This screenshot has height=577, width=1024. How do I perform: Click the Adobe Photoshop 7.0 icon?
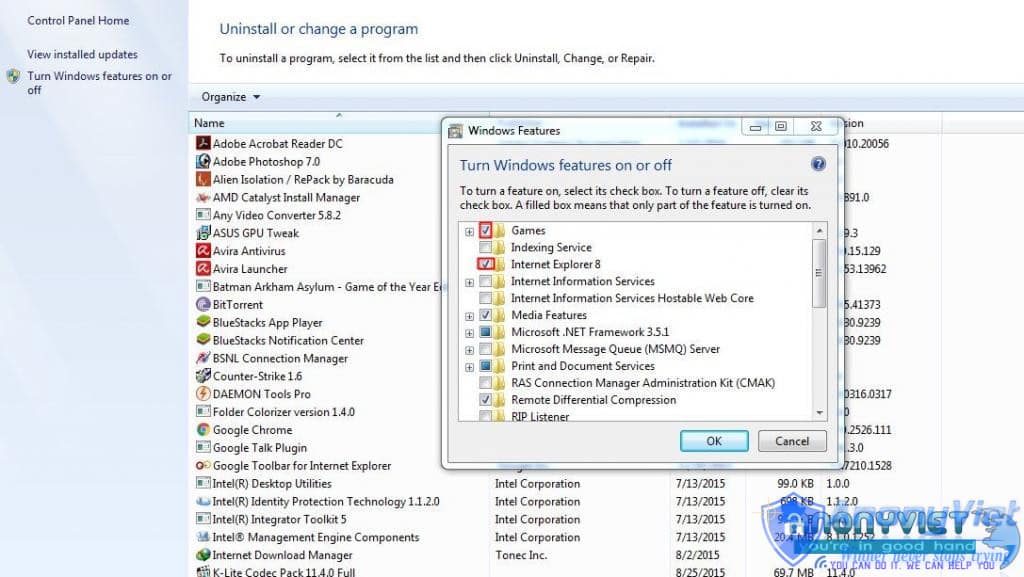pos(203,161)
